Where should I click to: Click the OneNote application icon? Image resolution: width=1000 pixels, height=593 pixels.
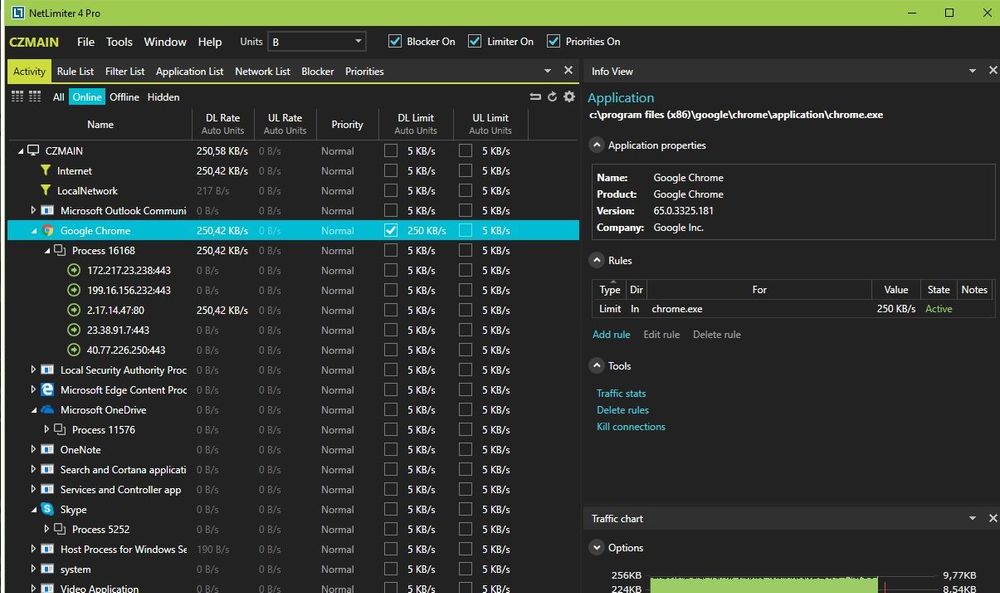[x=48, y=449]
